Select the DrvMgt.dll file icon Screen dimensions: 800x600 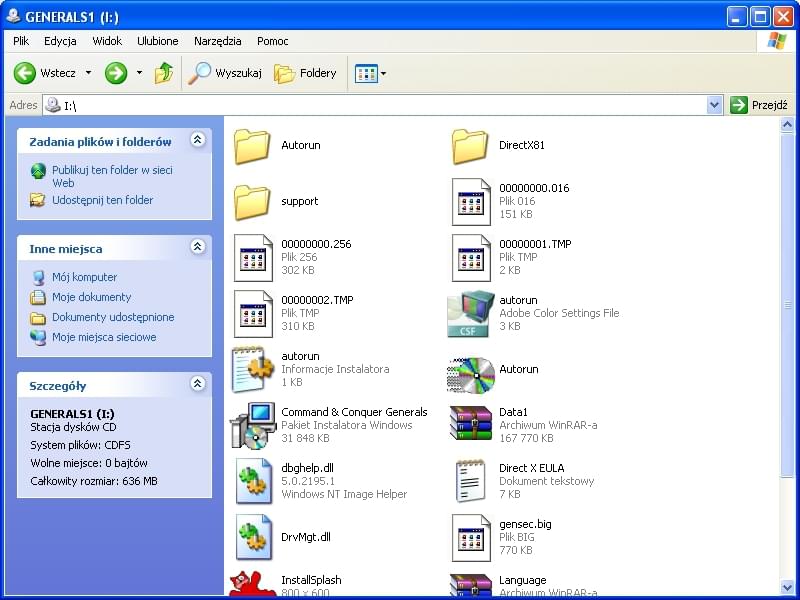[254, 537]
